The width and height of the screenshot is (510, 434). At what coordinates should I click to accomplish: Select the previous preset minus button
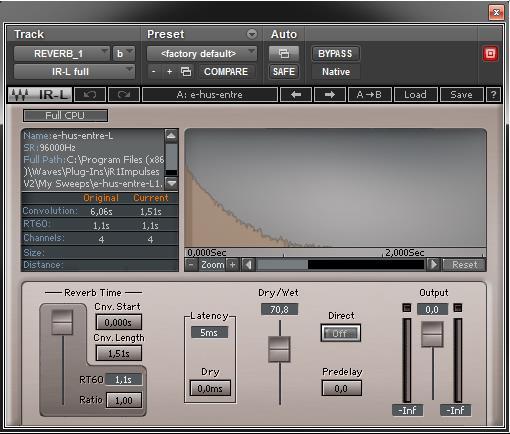(x=153, y=72)
